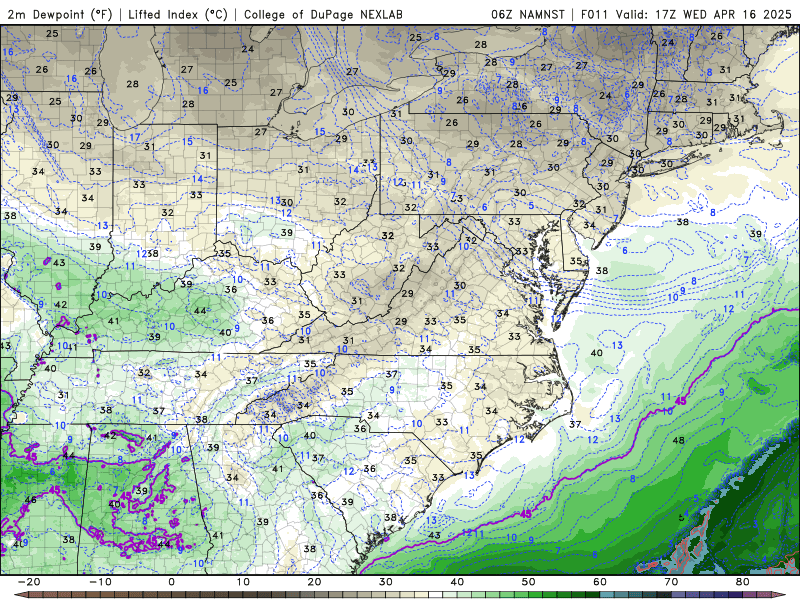Click the '60' color scale label
Viewport: 800px width, 600px height.
pos(600,582)
